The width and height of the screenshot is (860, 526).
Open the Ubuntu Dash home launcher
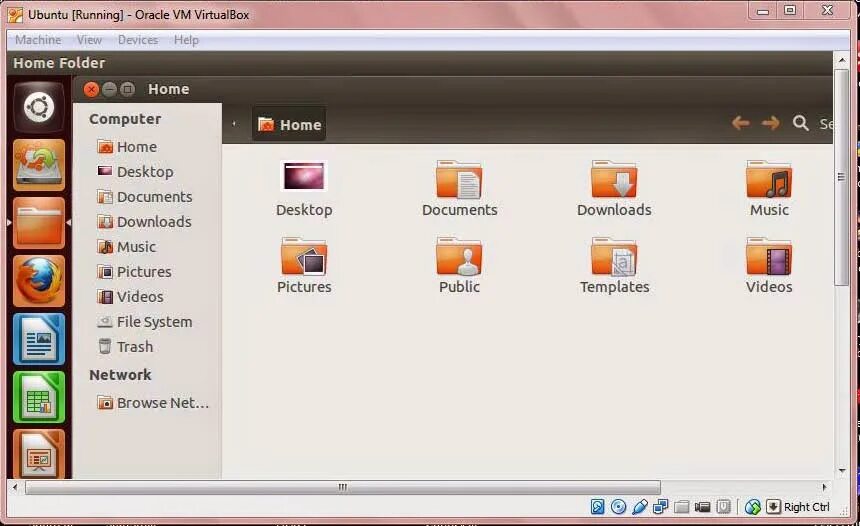tap(38, 106)
